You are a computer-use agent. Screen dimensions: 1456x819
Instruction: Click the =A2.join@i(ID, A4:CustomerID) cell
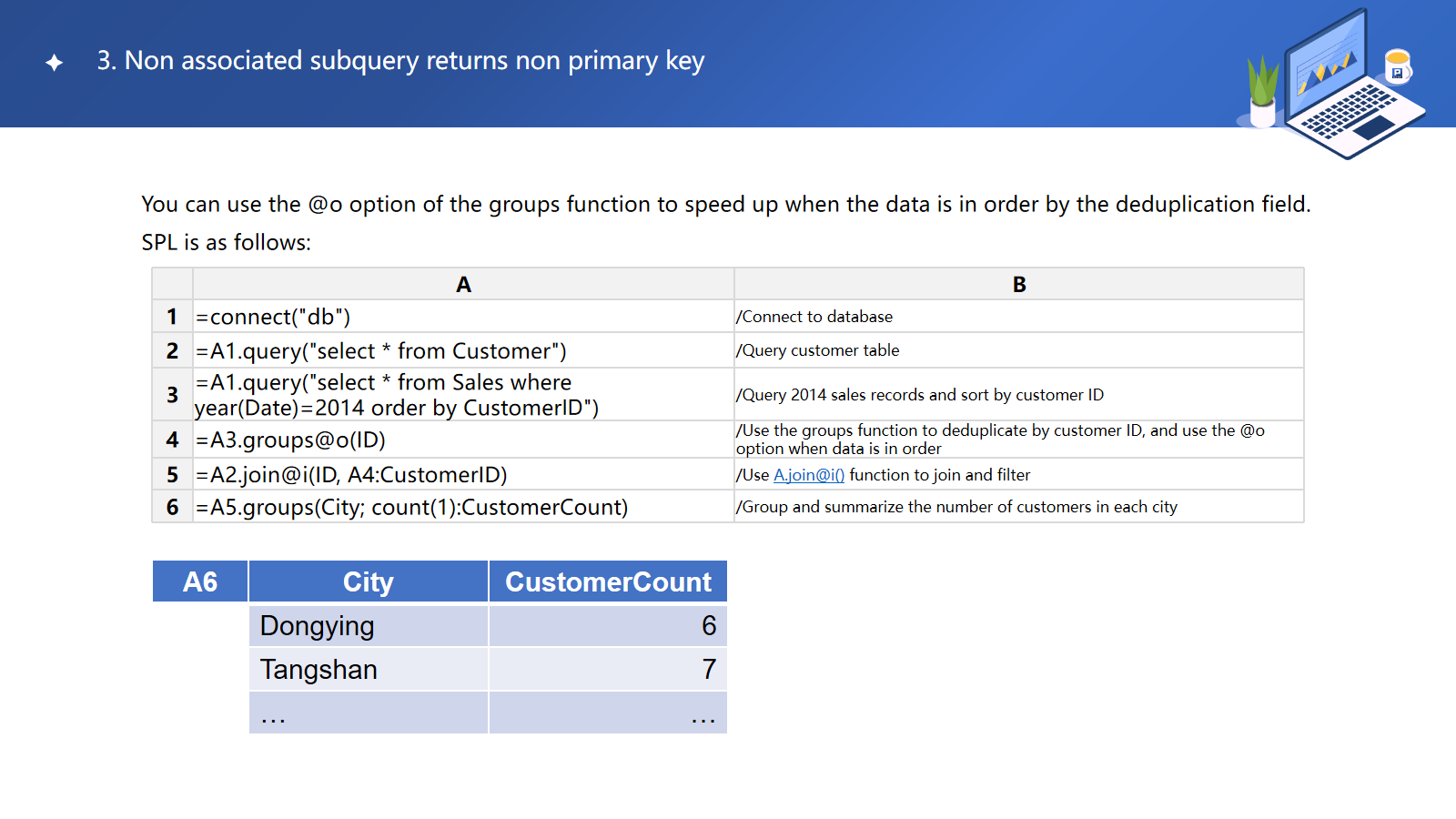point(351,475)
